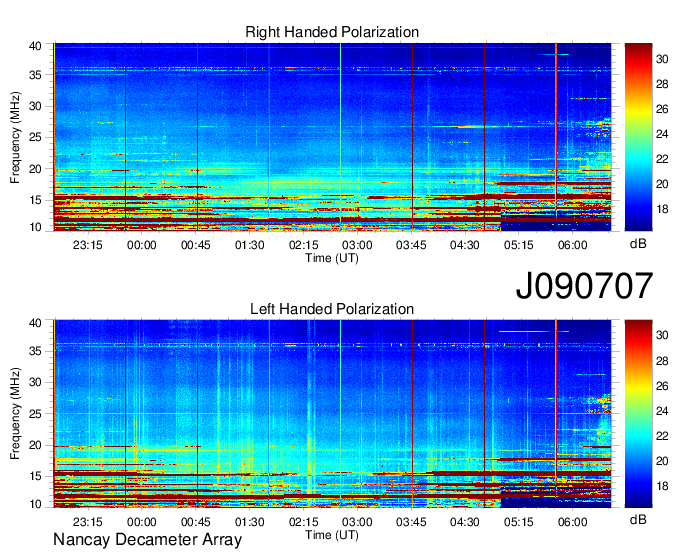680x552 pixels.
Task: Click the "dB" label under the upper colorbar
Action: point(638,244)
